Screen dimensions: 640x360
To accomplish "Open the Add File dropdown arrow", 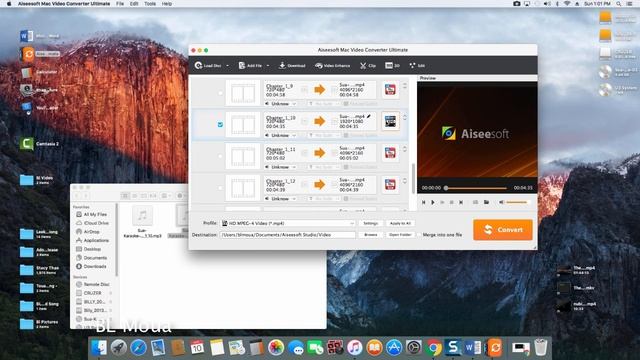I will pos(268,66).
